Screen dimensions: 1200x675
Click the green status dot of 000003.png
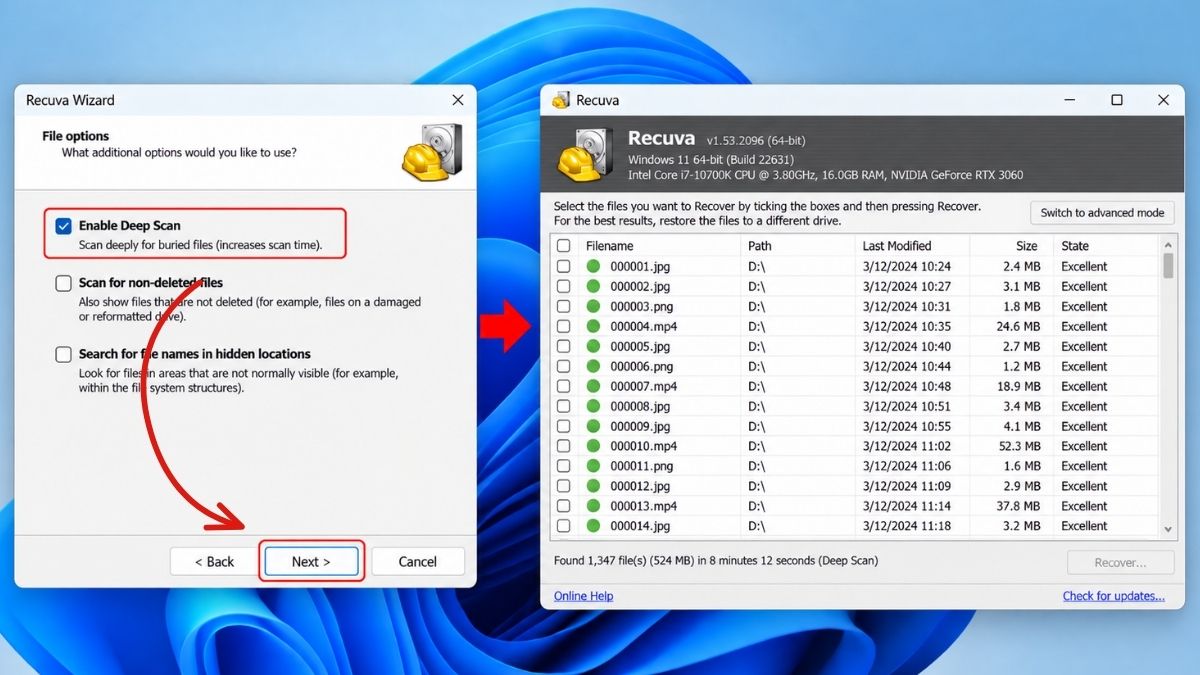593,306
